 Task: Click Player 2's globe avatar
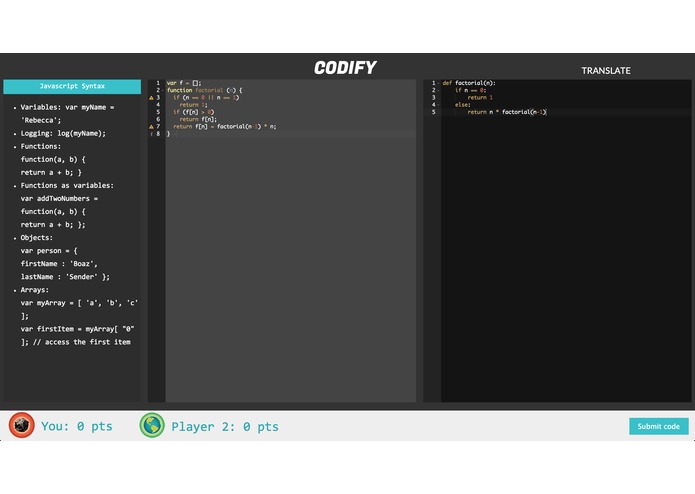152,425
